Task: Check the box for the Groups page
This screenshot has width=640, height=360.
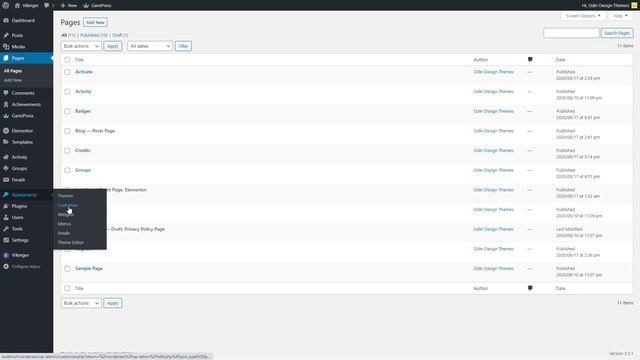Action: 67,170
